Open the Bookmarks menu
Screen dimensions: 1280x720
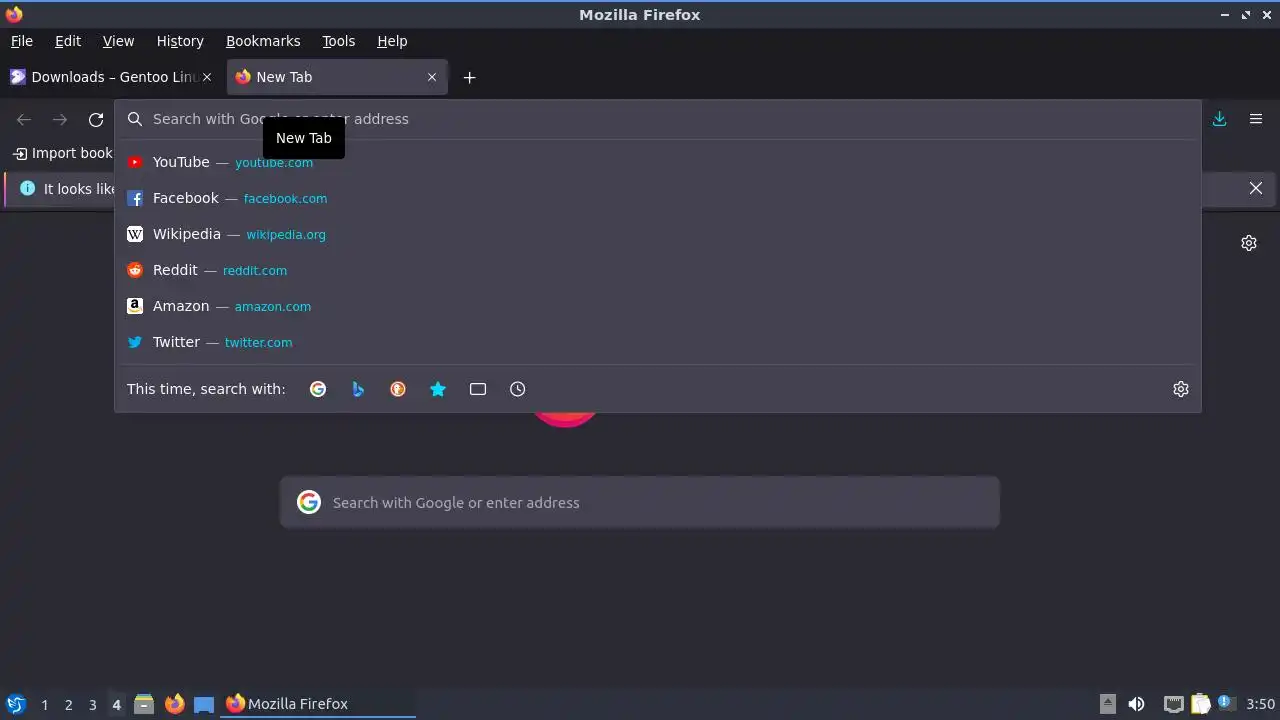coord(263,41)
